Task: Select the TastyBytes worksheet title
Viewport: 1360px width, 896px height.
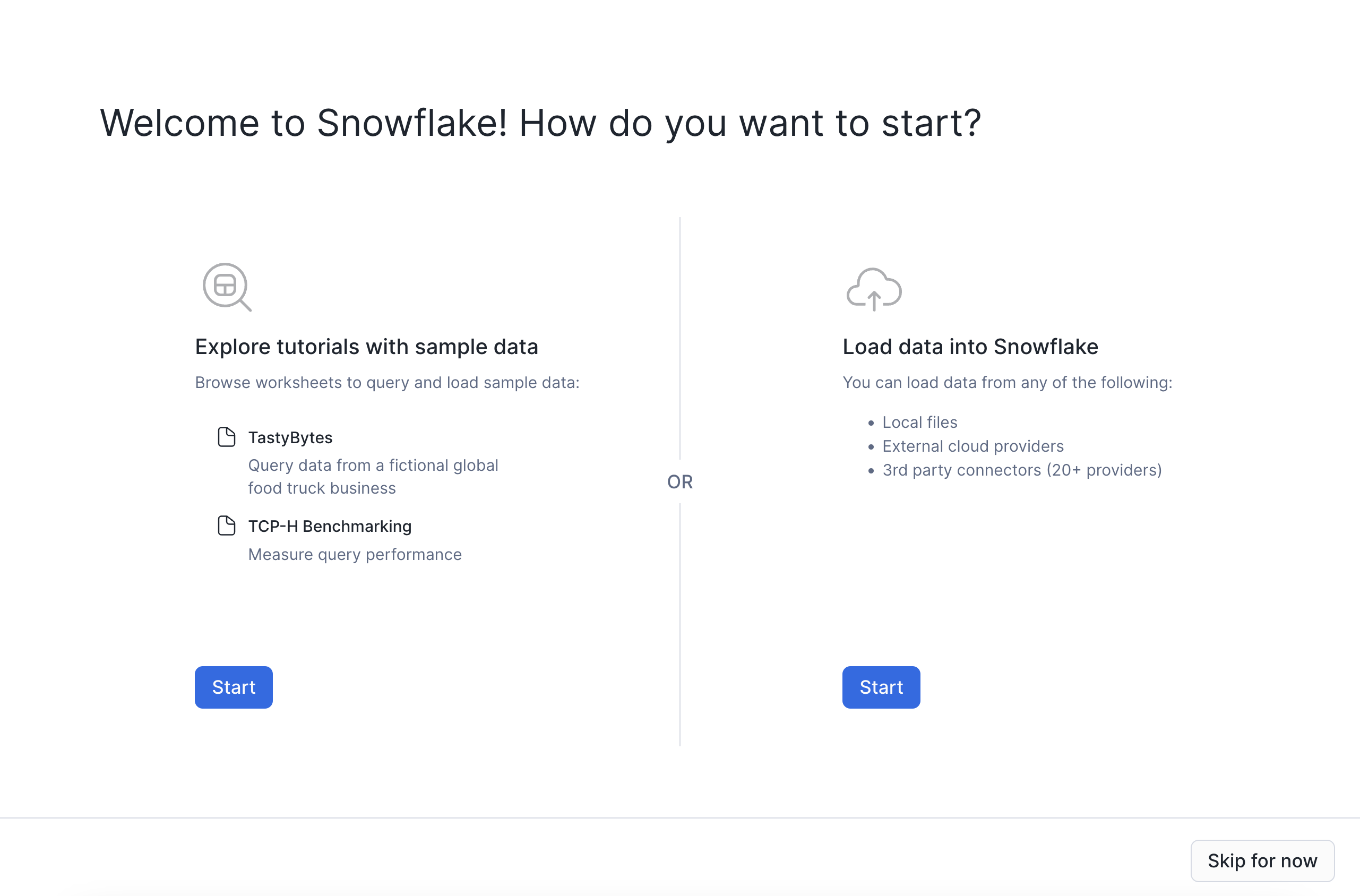Action: (290, 438)
